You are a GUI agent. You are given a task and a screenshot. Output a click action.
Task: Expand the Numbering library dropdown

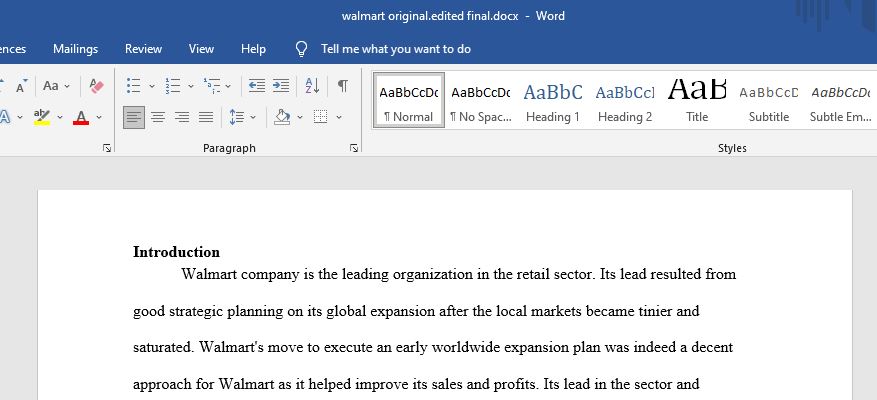click(x=191, y=86)
